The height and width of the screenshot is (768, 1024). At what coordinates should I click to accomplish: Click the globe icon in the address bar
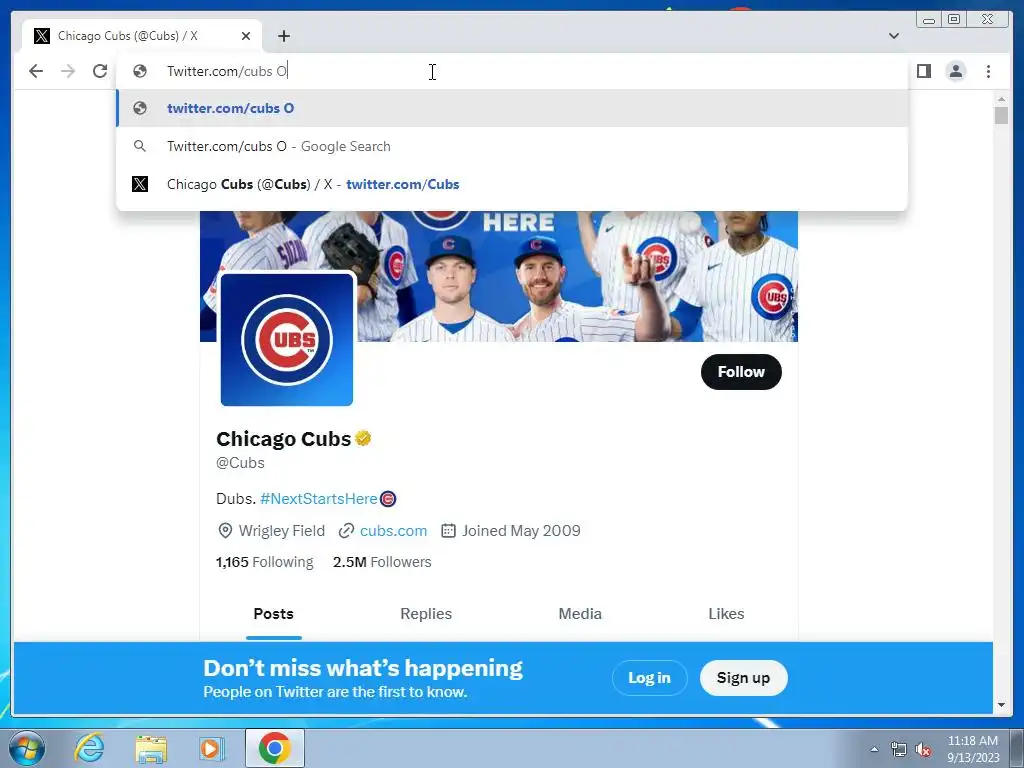(x=140, y=71)
